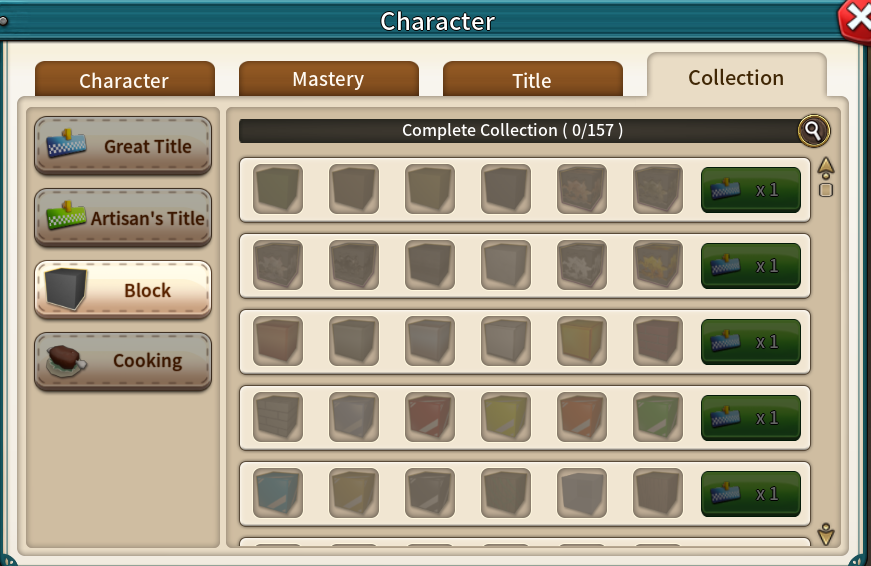871x566 pixels.
Task: Select the yellow flower block in second row
Action: [658, 265]
